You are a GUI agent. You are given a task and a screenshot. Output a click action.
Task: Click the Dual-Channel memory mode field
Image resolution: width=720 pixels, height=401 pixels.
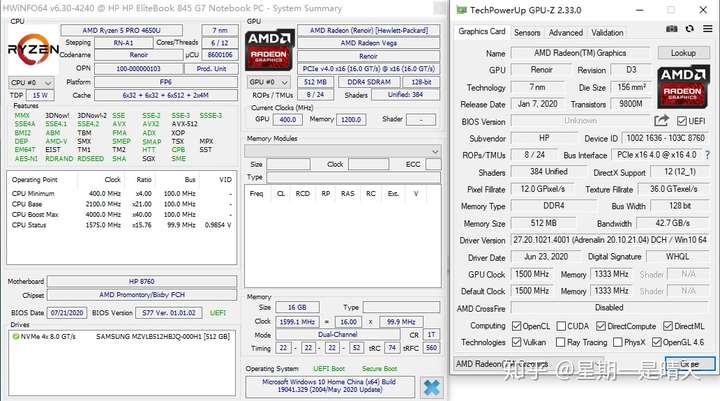[338, 335]
